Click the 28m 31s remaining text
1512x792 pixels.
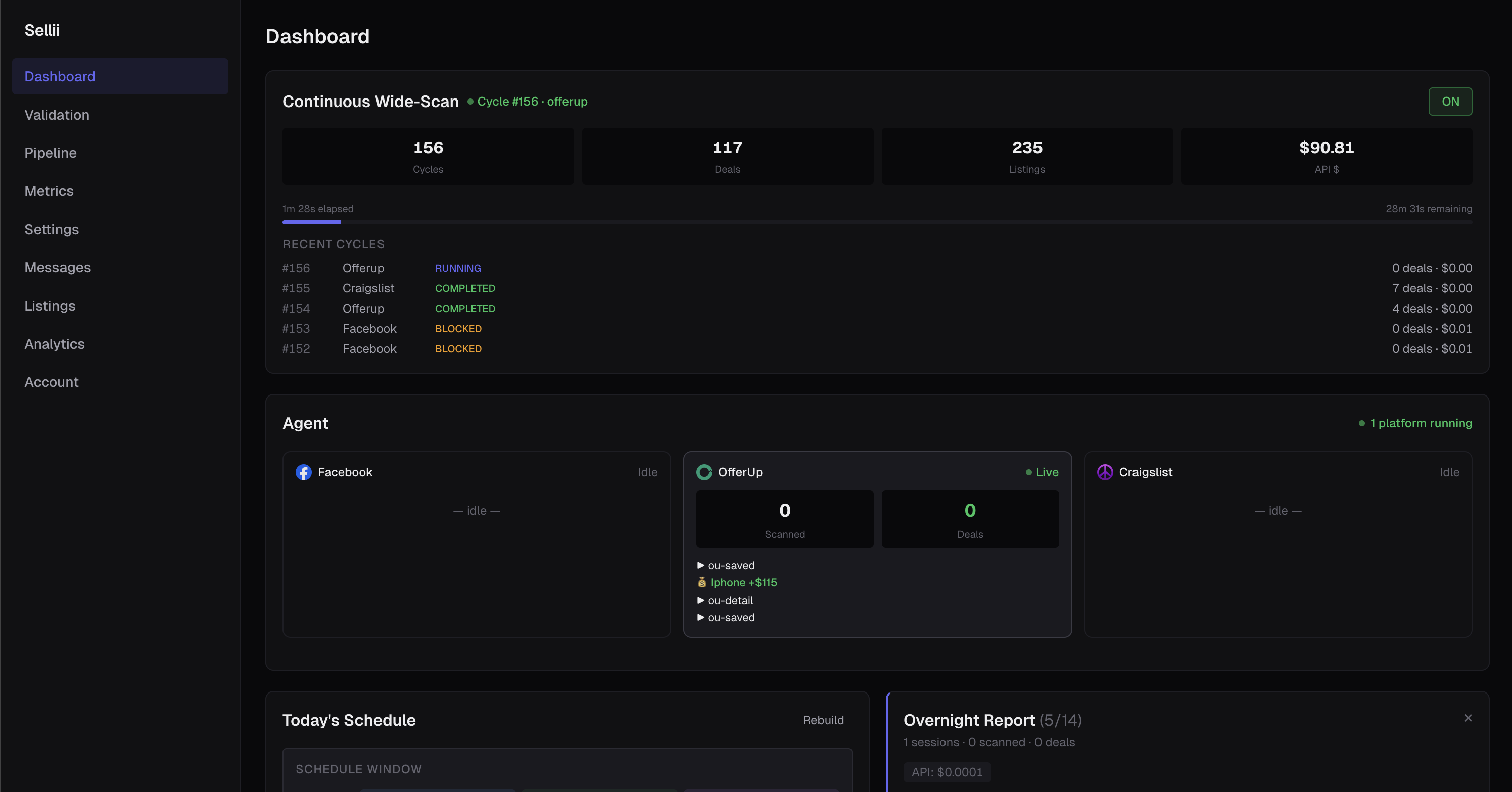(x=1429, y=209)
